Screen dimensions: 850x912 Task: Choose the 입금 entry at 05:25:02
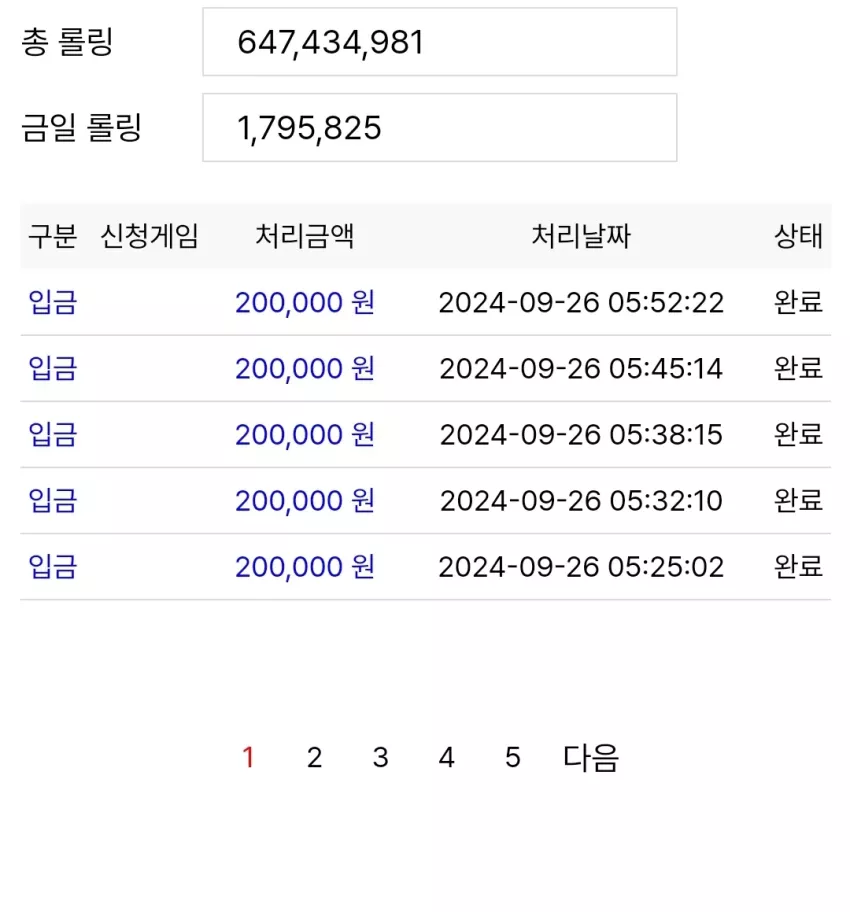[x=52, y=567]
